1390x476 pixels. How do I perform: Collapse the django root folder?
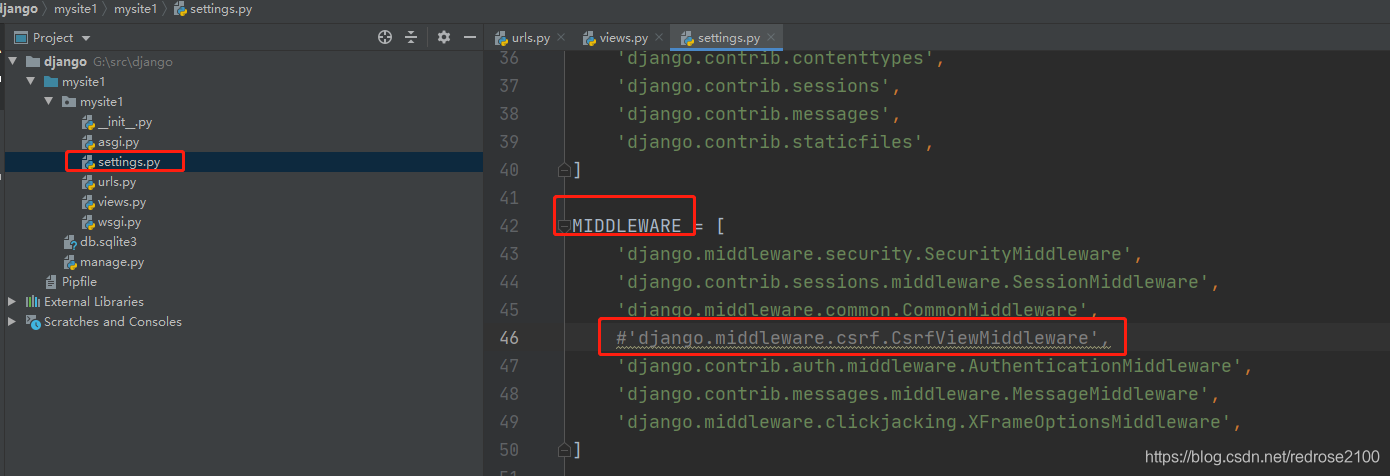(13, 62)
